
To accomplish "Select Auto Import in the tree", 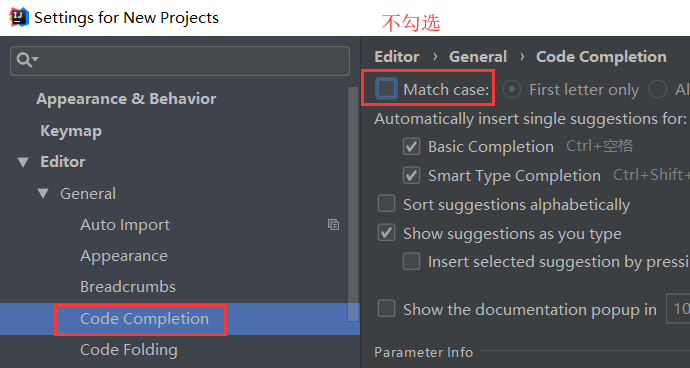I will [125, 225].
